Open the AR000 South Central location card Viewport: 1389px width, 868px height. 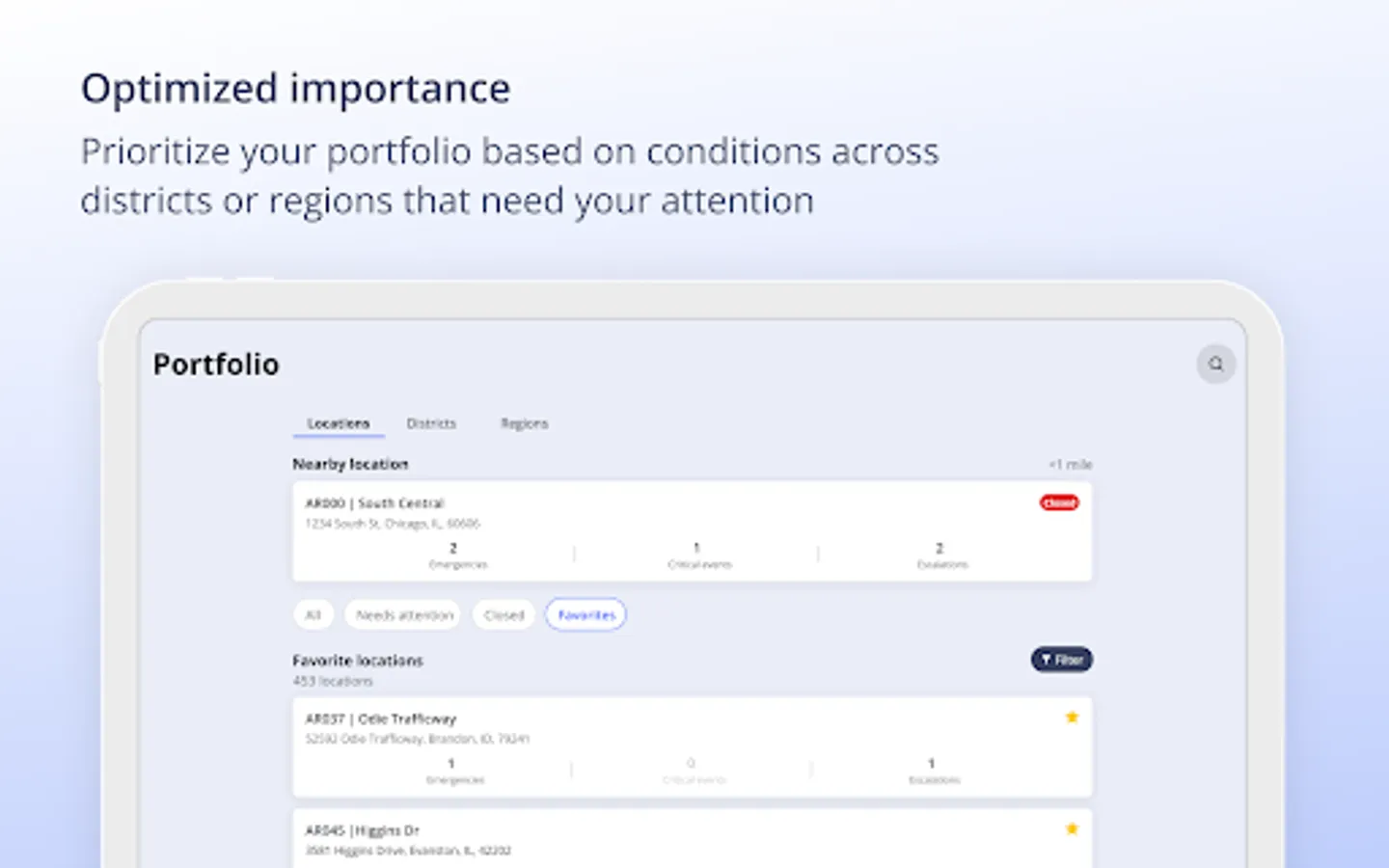[x=693, y=531]
